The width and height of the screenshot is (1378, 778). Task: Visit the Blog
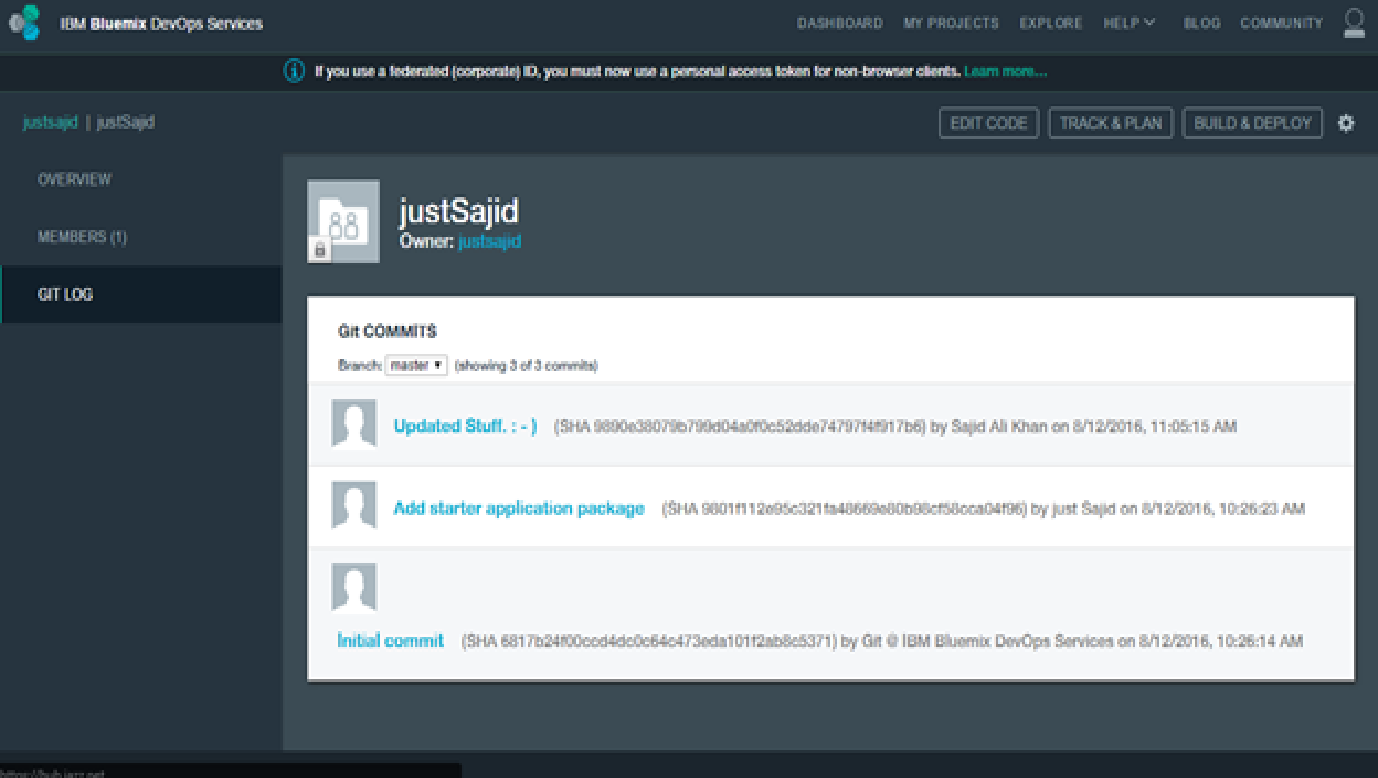coord(1202,23)
